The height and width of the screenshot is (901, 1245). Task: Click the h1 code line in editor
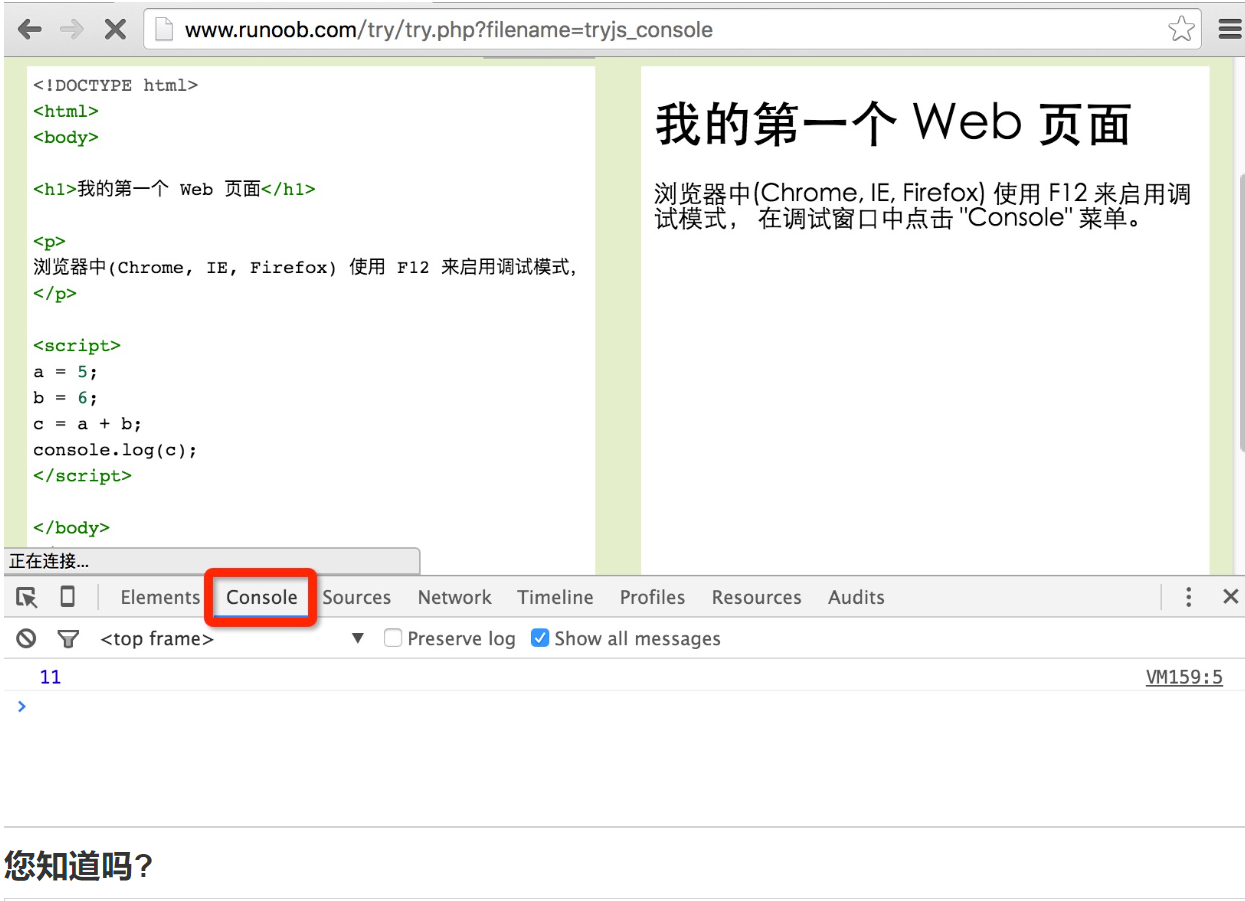(x=174, y=189)
